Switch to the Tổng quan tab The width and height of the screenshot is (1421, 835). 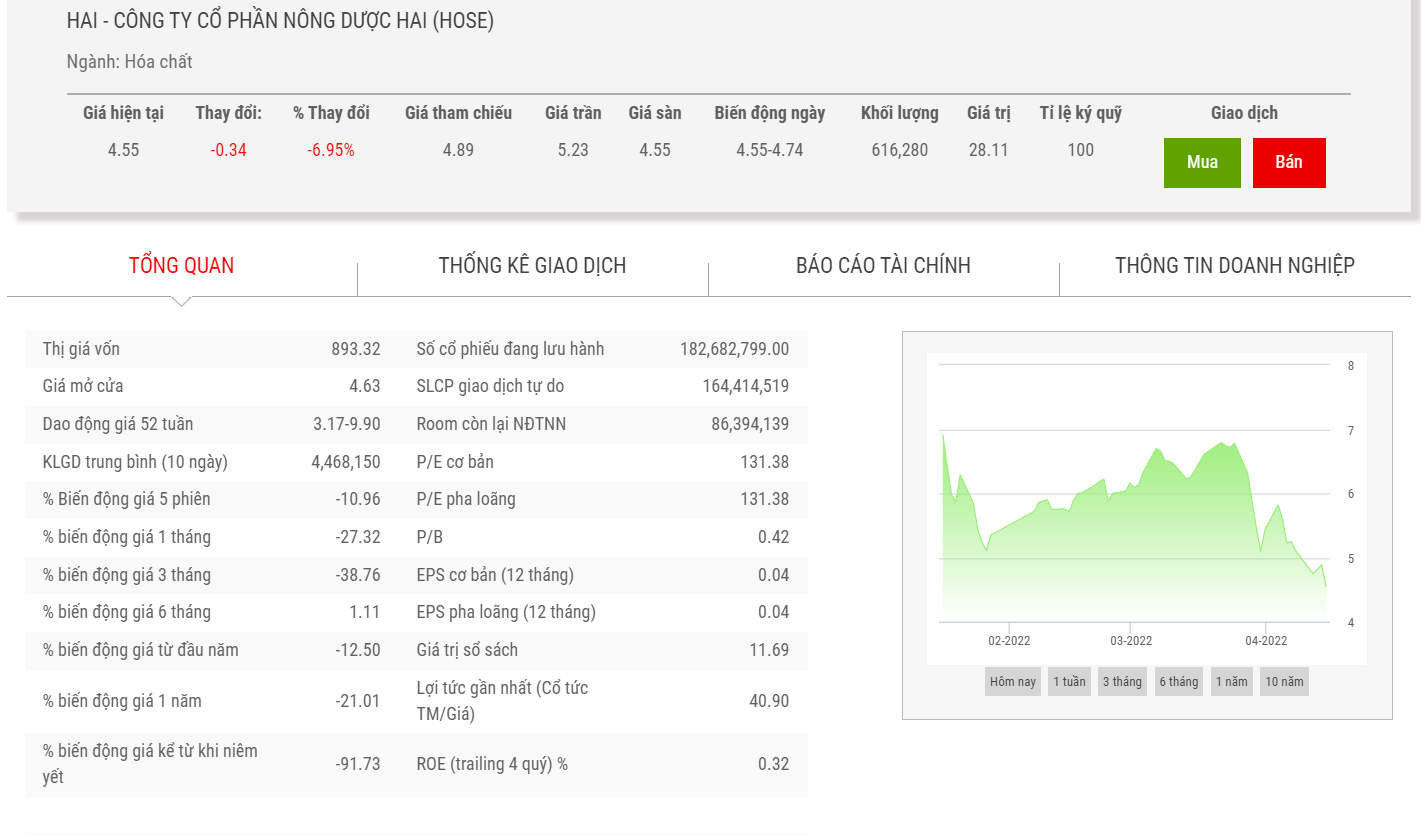click(181, 265)
